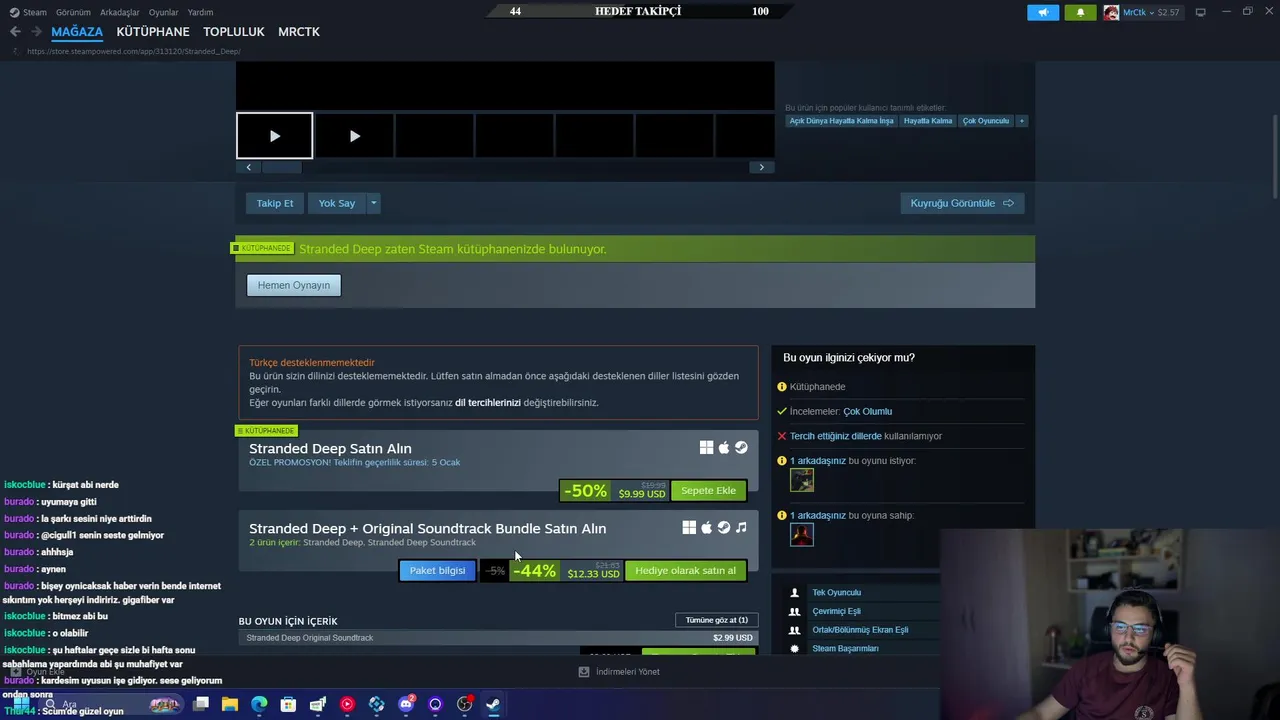Image resolution: width=1280 pixels, height=720 pixels.
Task: Open the Çevrimiçi Eşli feature link
Action: coord(836,611)
